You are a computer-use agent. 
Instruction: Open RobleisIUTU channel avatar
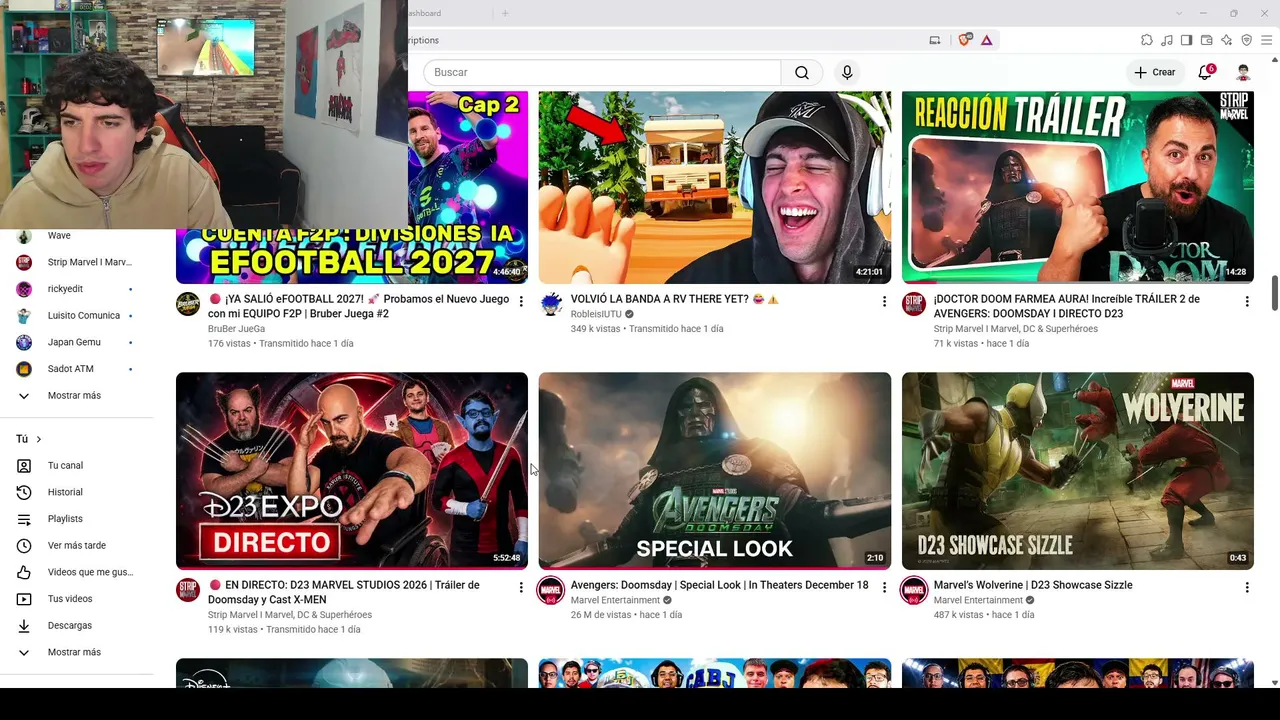pos(551,304)
